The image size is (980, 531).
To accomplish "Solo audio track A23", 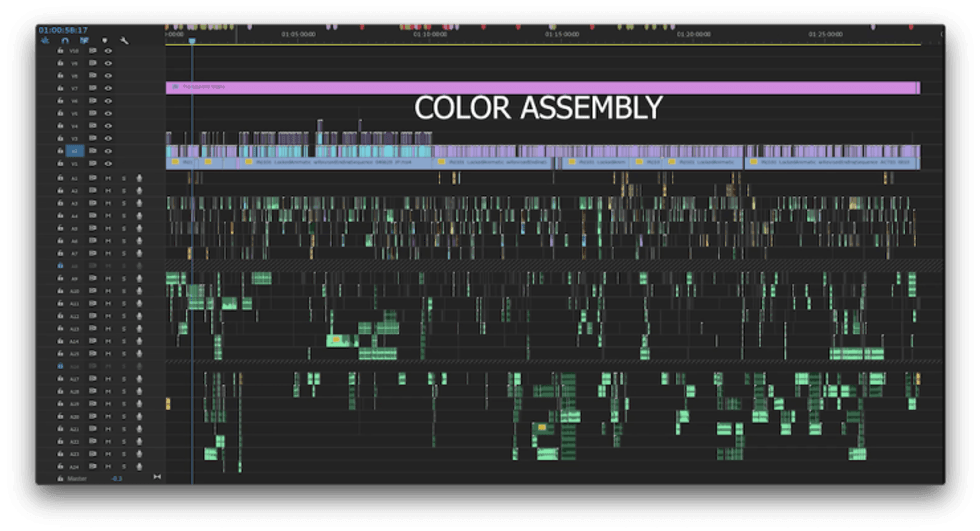I will 124,454.
